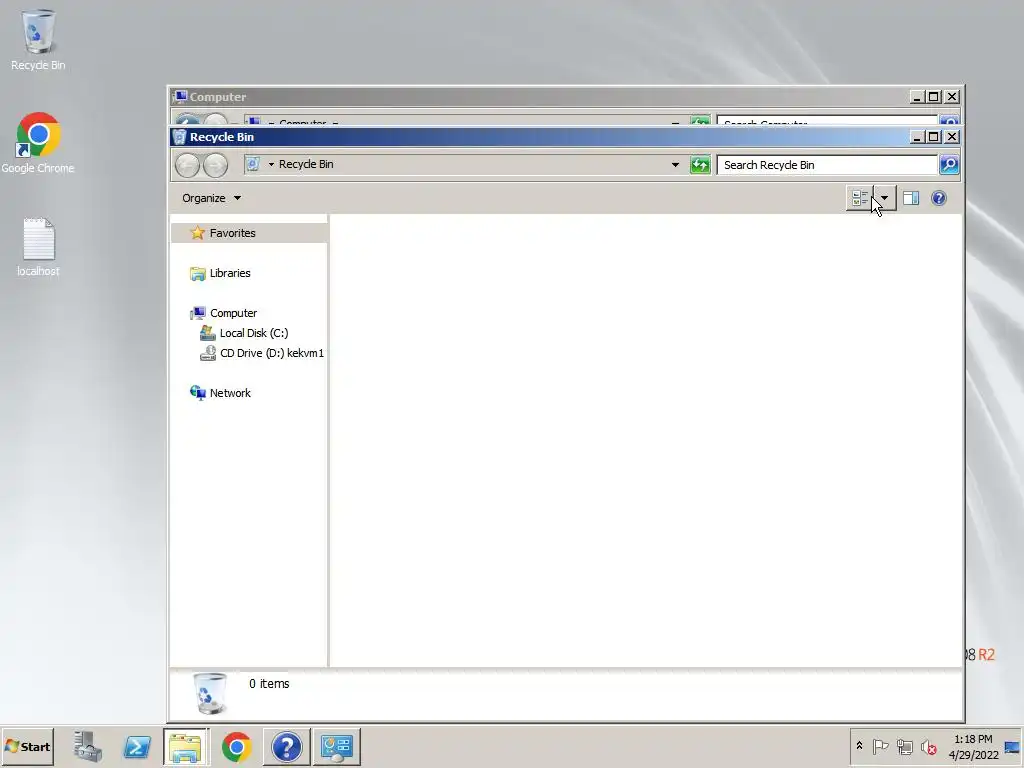
Task: Open the Recycle Bin desktop icon
Action: (38, 39)
